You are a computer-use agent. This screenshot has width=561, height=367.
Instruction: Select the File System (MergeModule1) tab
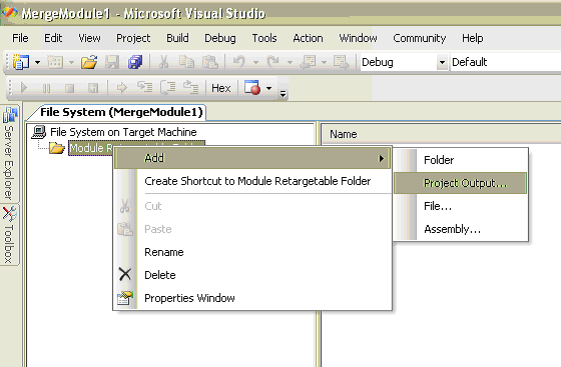(x=121, y=112)
